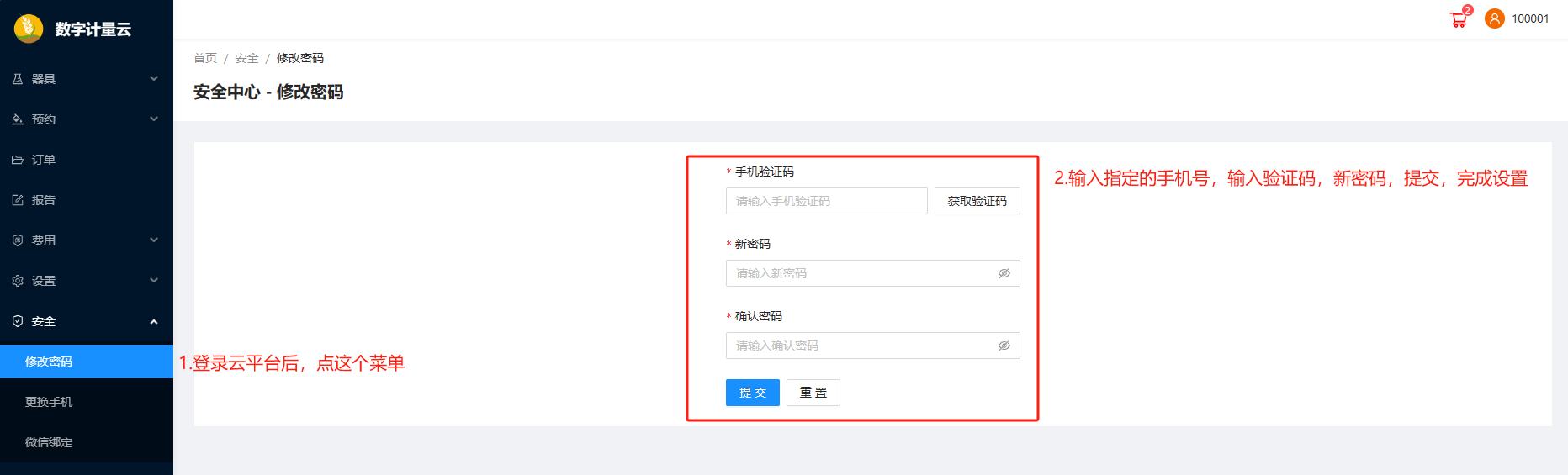The image size is (1568, 475).
Task: Focus the 手机验证码 input field
Action: coord(826,201)
